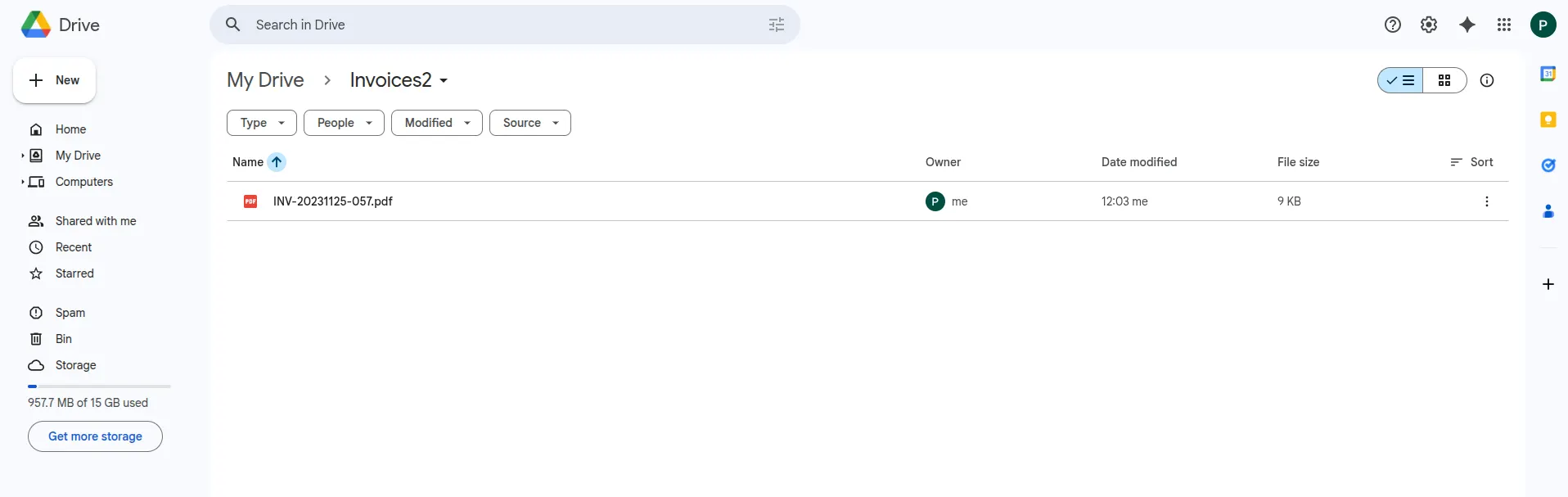
Task: Click the Shared with me people icon
Action: (x=36, y=221)
